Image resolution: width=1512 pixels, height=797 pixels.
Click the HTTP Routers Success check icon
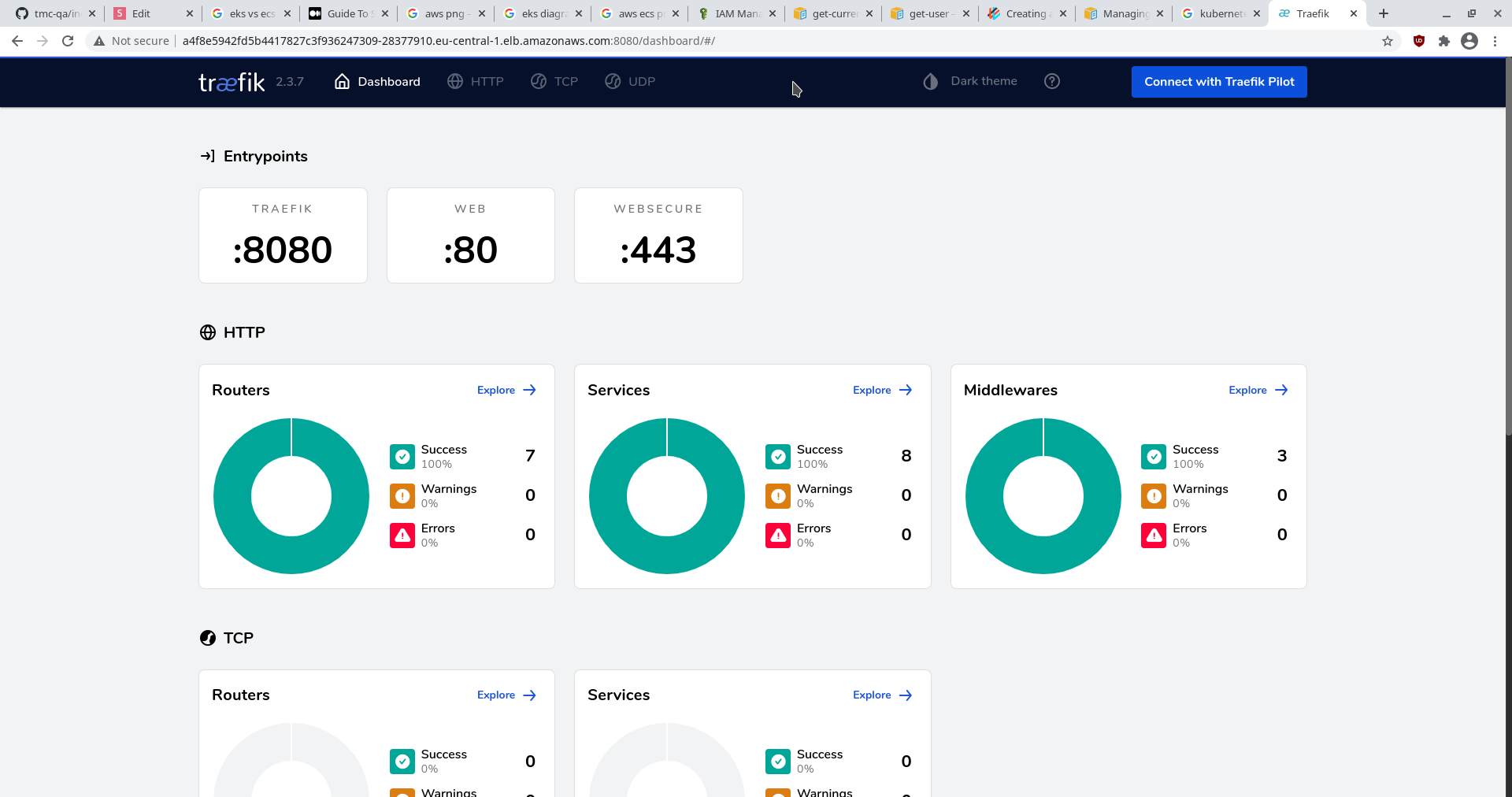coord(402,456)
